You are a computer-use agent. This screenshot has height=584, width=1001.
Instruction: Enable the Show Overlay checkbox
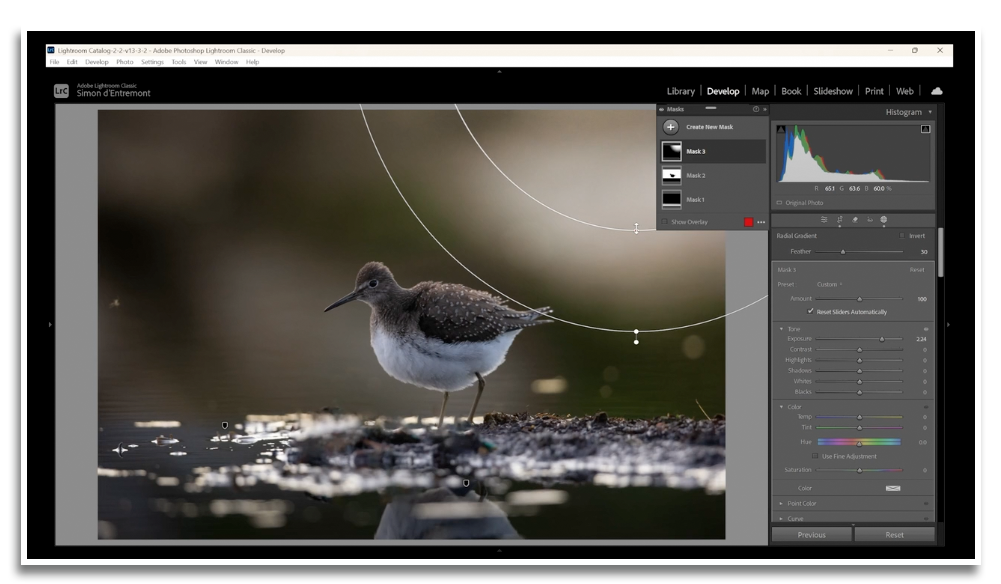(665, 222)
